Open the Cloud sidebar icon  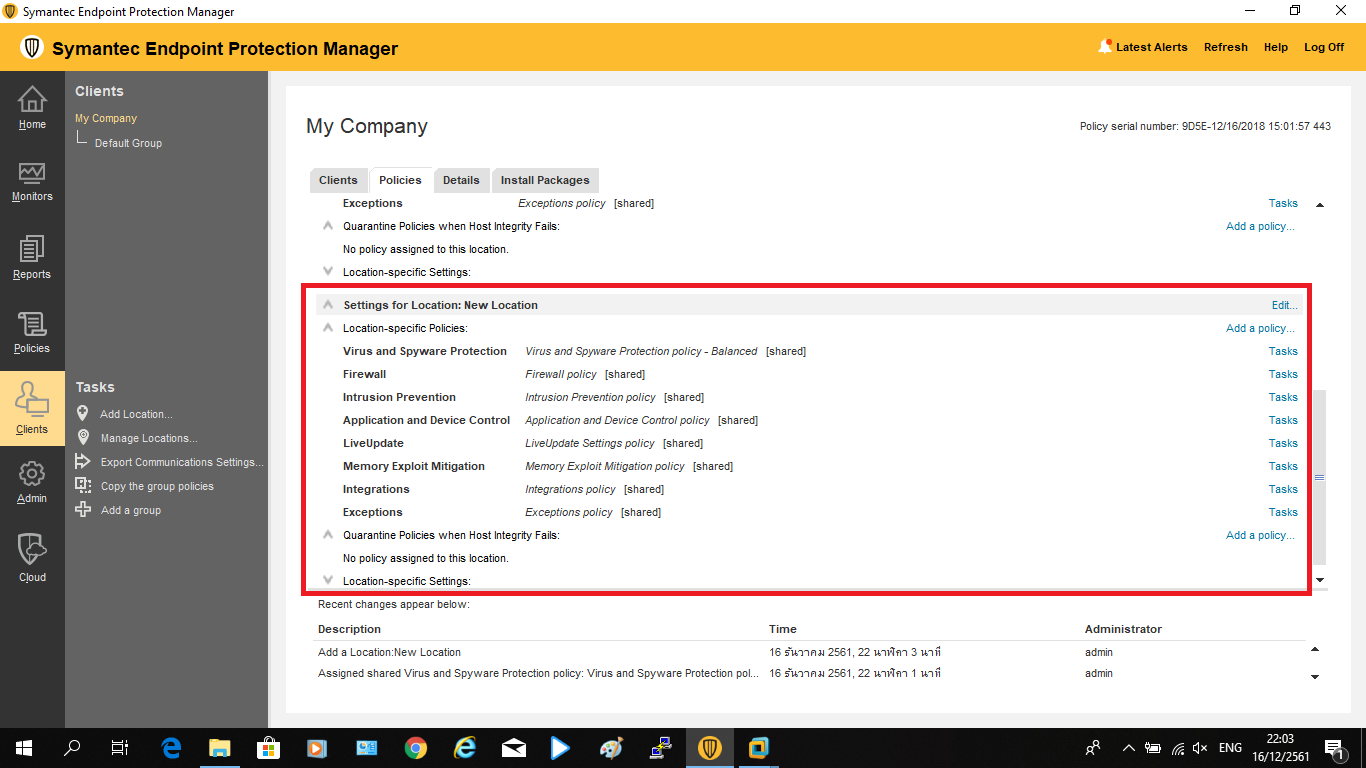pos(32,556)
